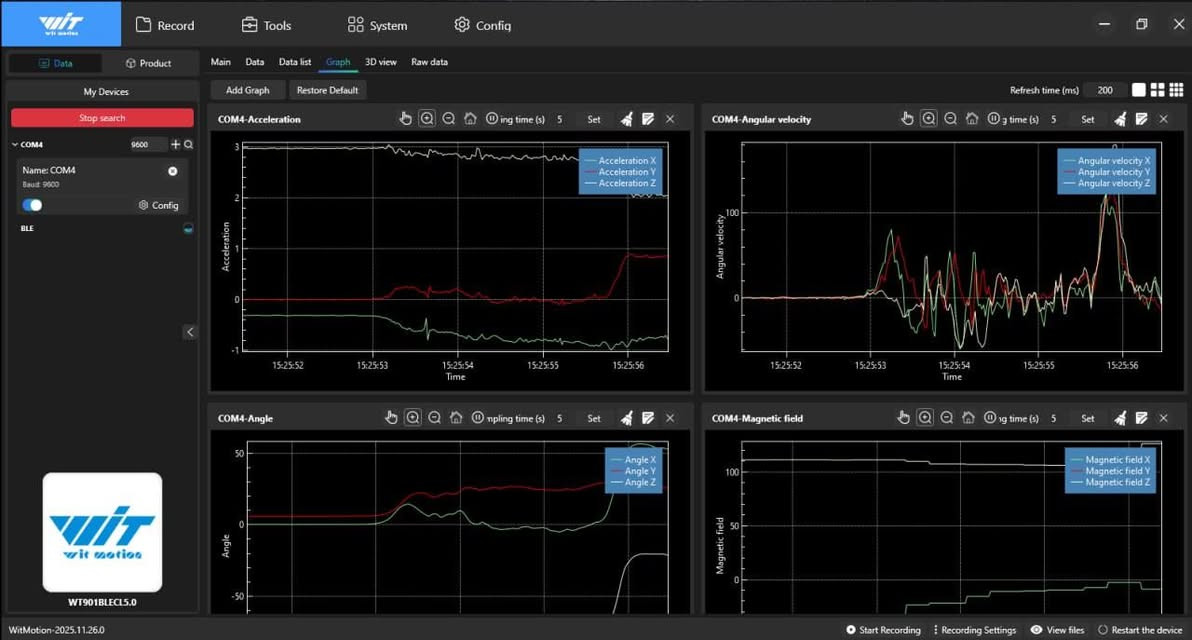Collapse the left device sidebar panel
The image size is (1192, 640).
[190, 332]
